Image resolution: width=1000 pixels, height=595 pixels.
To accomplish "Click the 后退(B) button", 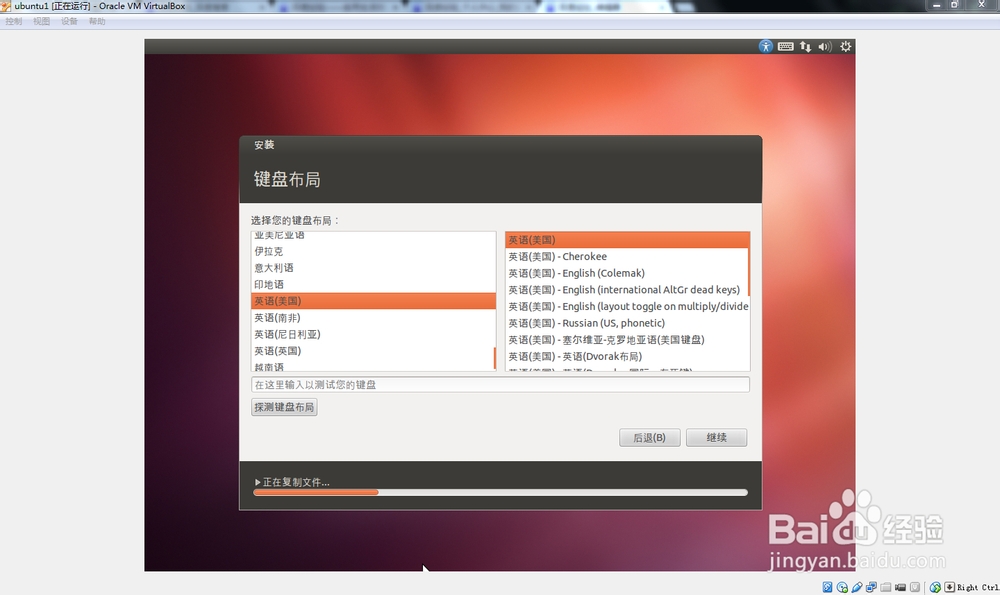I will point(649,437).
